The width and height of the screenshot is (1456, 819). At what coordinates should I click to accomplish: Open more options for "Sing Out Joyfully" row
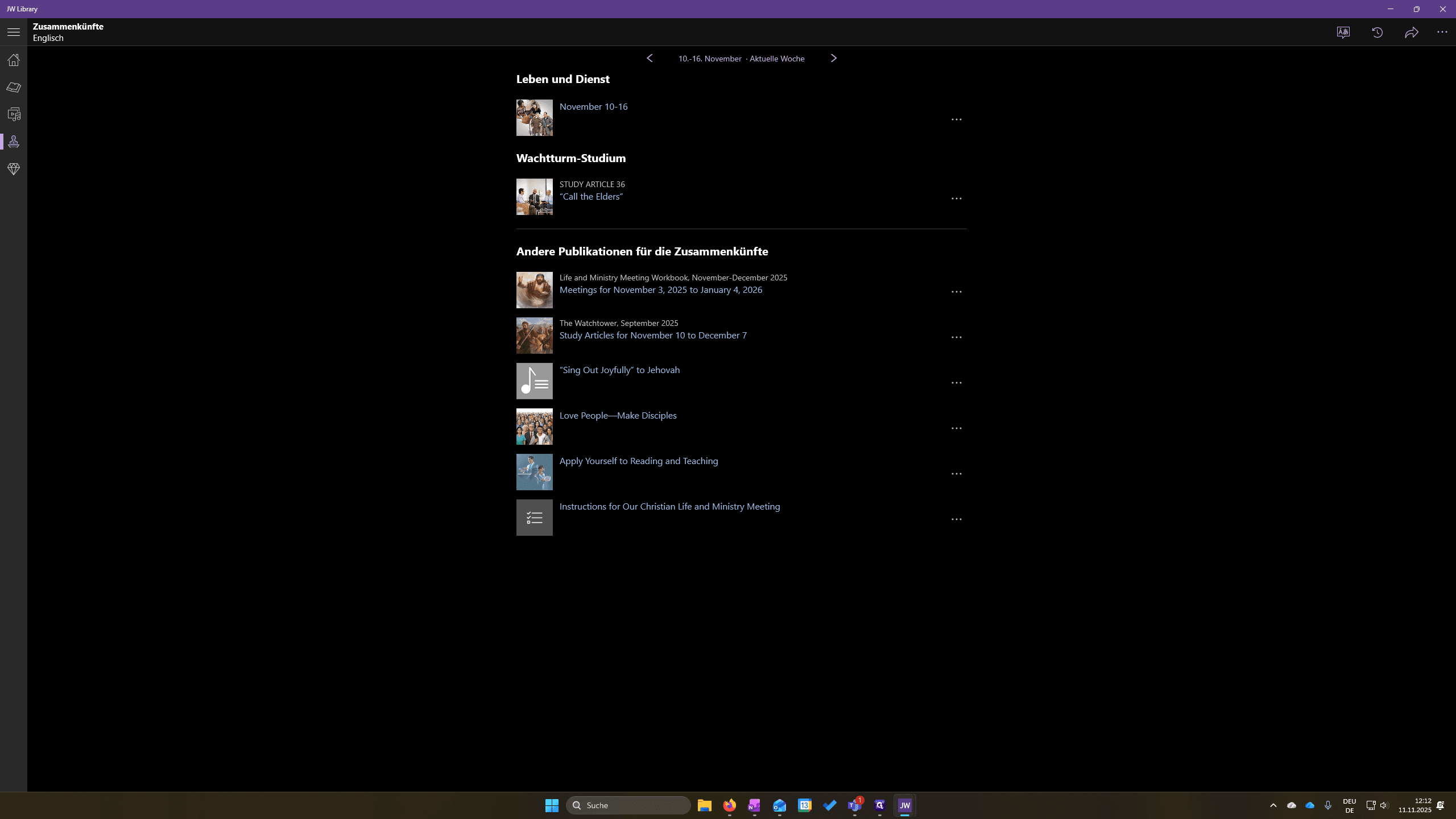click(x=957, y=383)
